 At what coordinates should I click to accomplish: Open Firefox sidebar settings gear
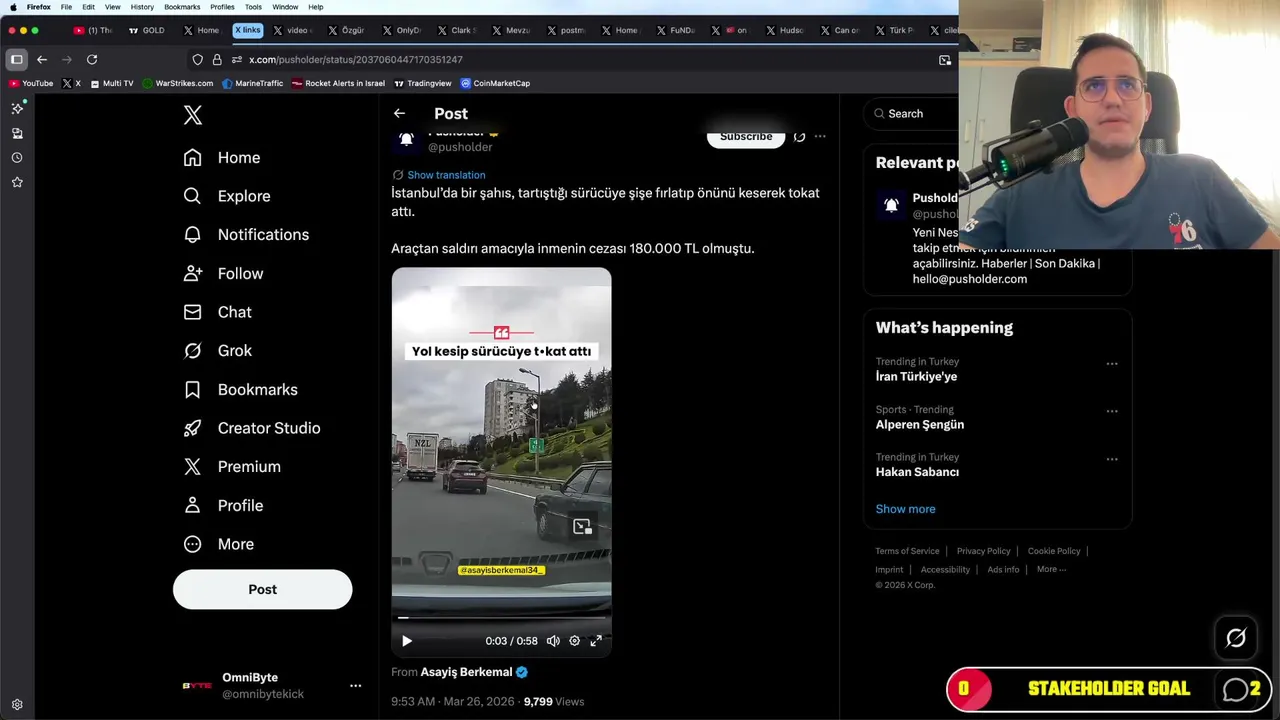pos(17,705)
